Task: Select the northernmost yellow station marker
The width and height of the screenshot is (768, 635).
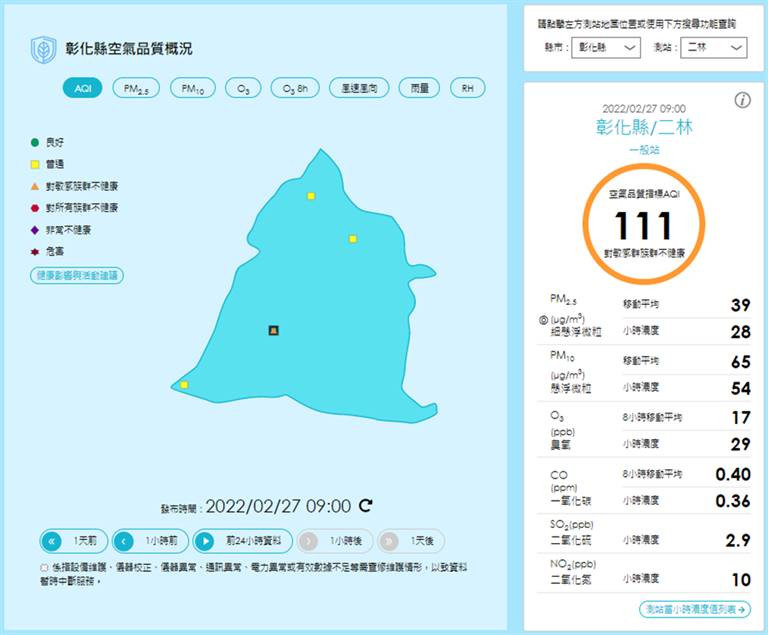Action: tap(311, 196)
